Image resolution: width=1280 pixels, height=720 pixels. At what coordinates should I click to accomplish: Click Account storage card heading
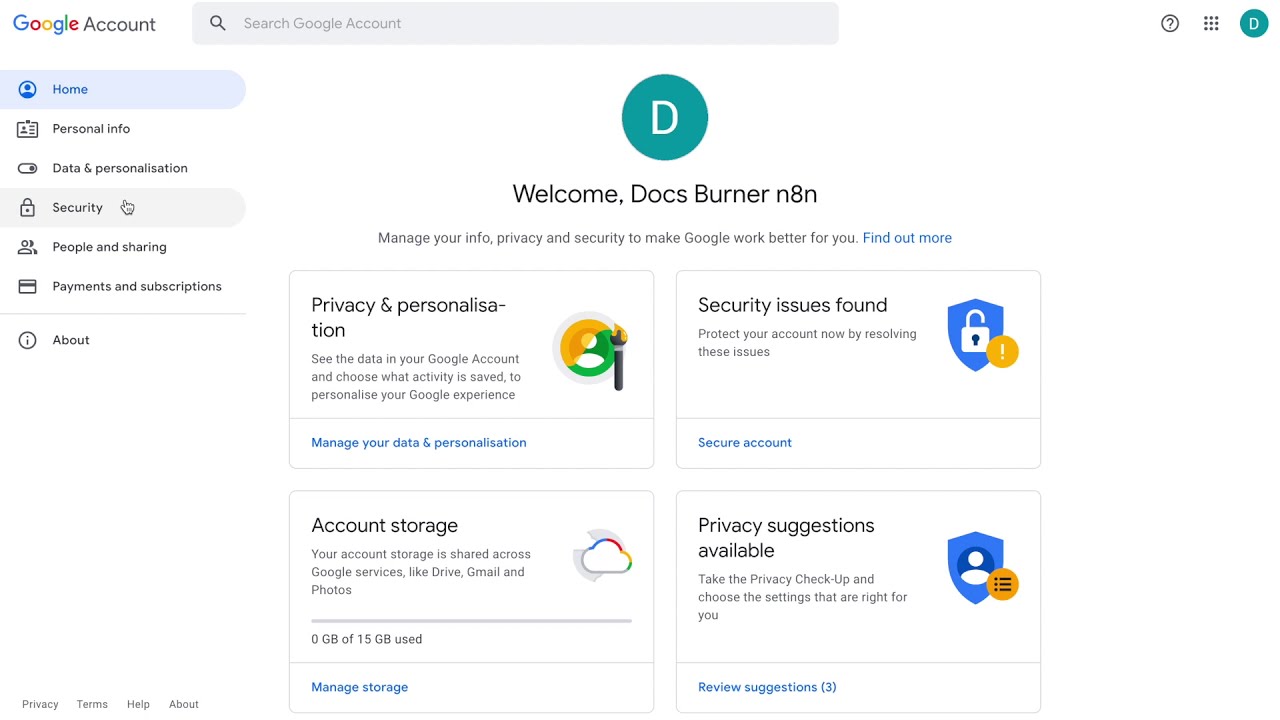point(384,525)
